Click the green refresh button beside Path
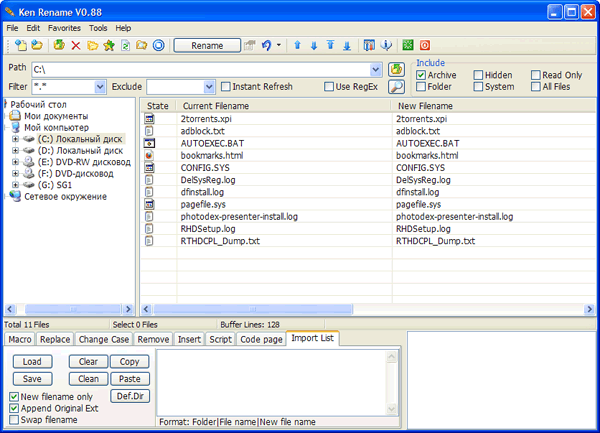This screenshot has width=600, height=433. pyautogui.click(x=396, y=69)
